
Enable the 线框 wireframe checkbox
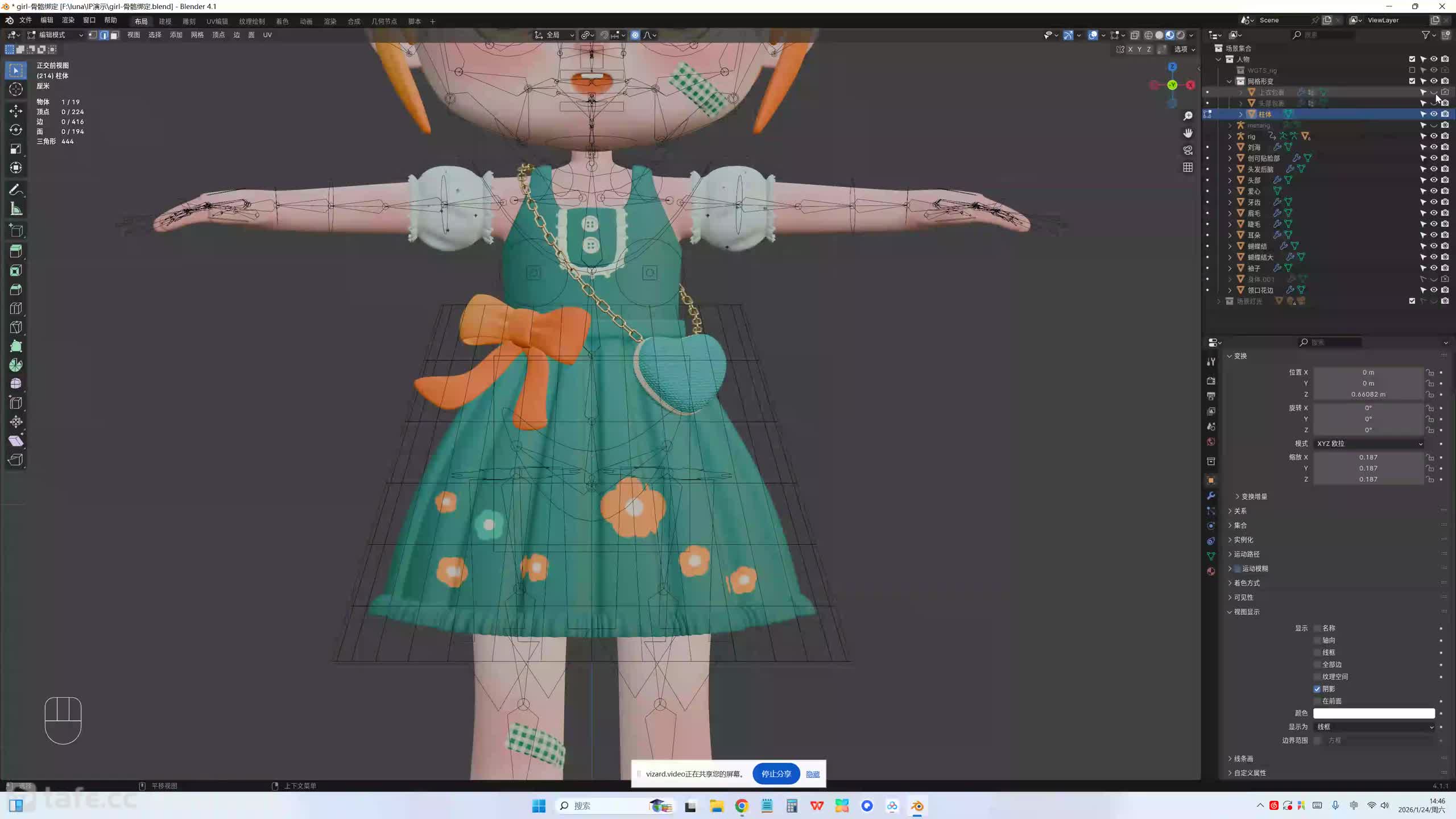pyautogui.click(x=1317, y=652)
